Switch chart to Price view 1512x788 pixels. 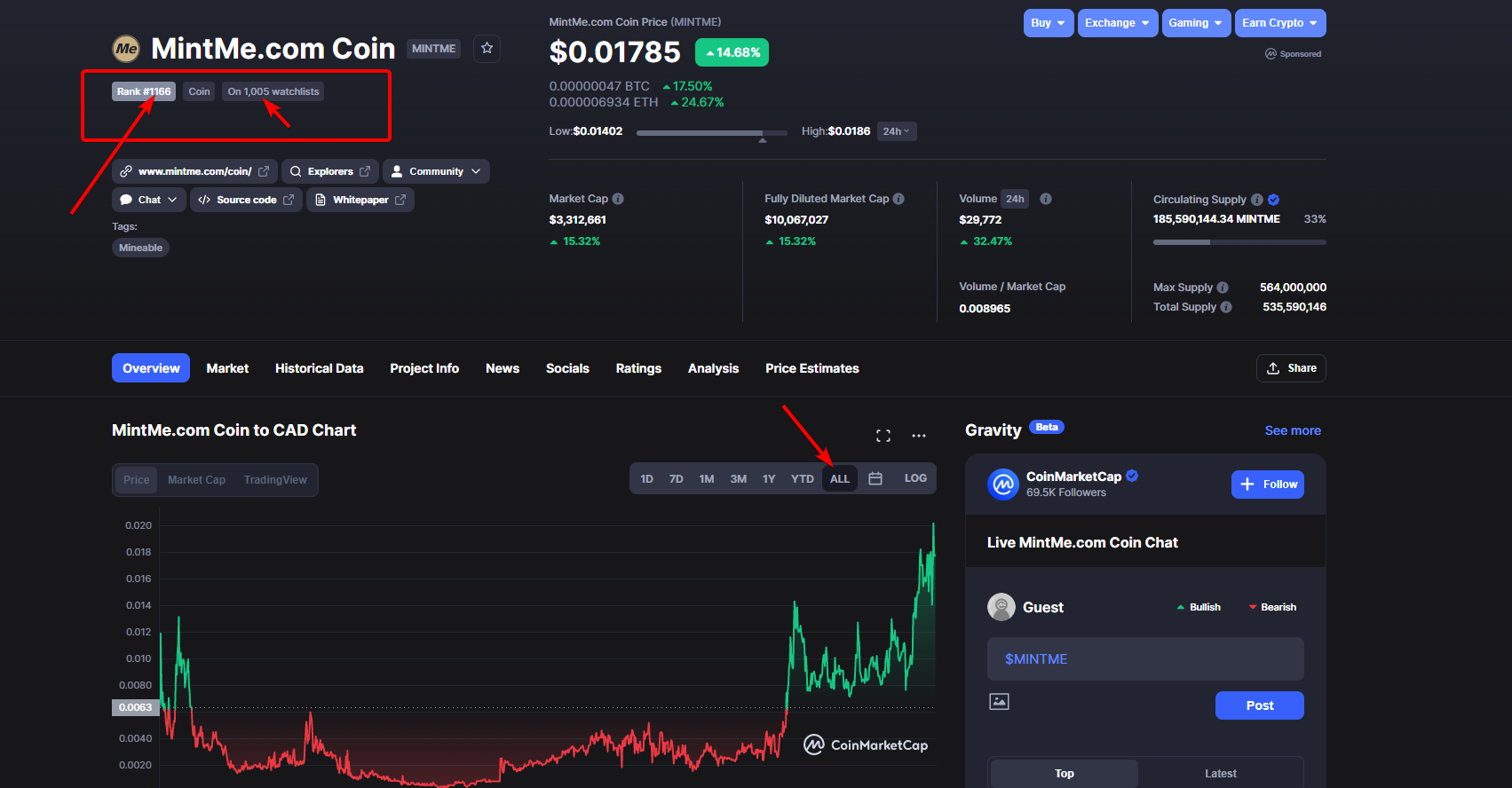click(137, 480)
